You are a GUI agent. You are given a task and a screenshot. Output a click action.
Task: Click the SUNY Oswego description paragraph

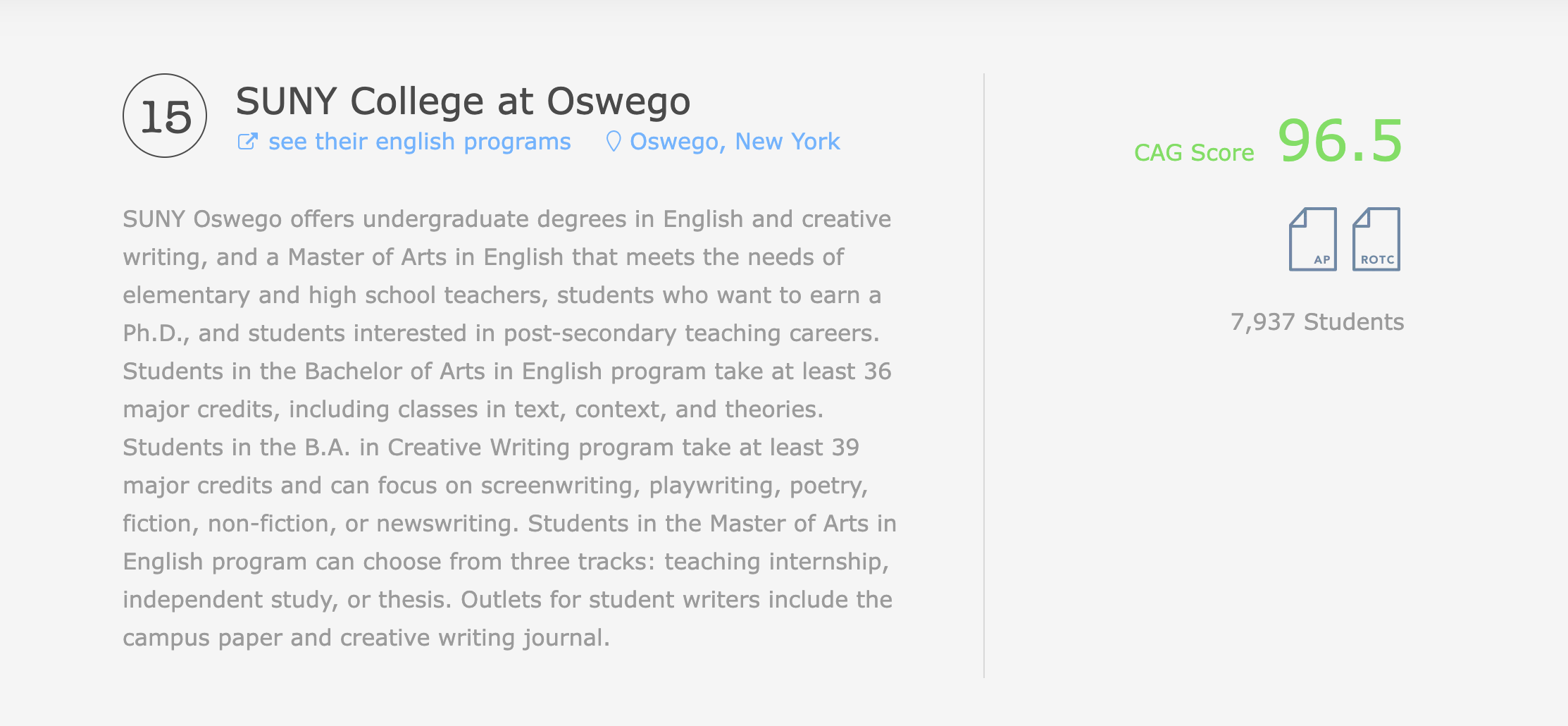click(x=510, y=429)
